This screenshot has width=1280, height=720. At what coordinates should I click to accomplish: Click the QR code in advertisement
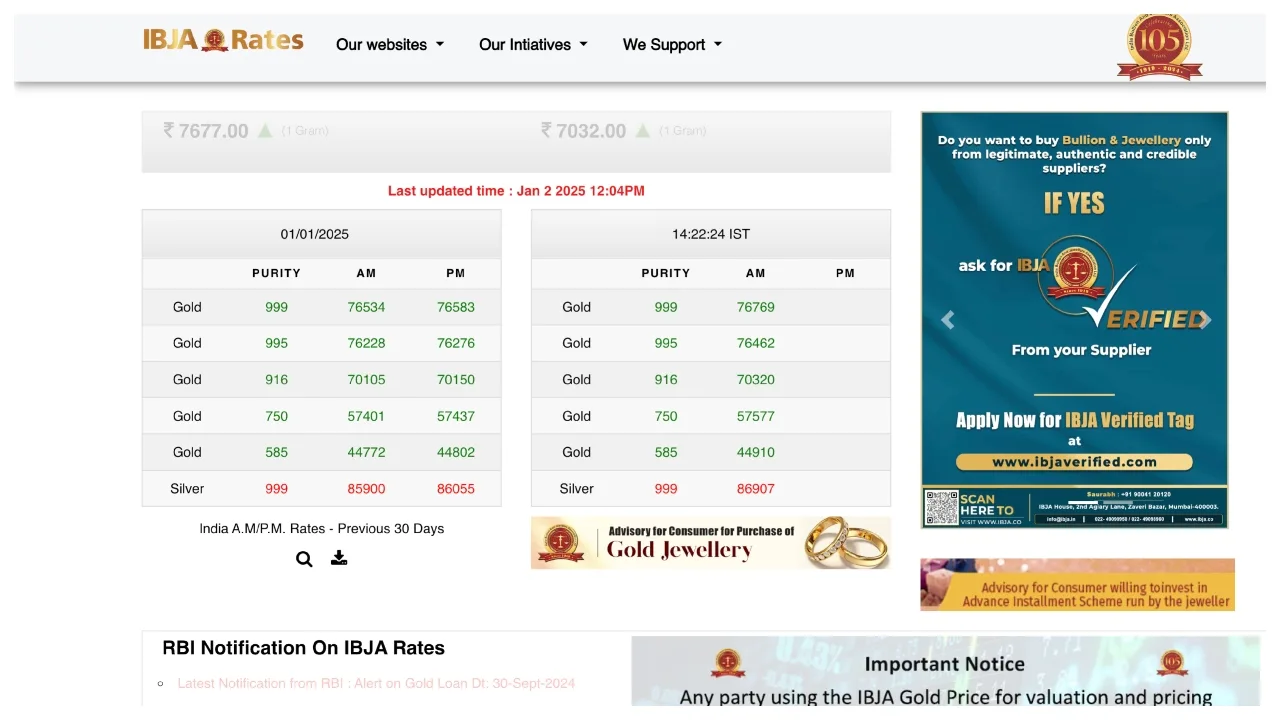[x=941, y=507]
